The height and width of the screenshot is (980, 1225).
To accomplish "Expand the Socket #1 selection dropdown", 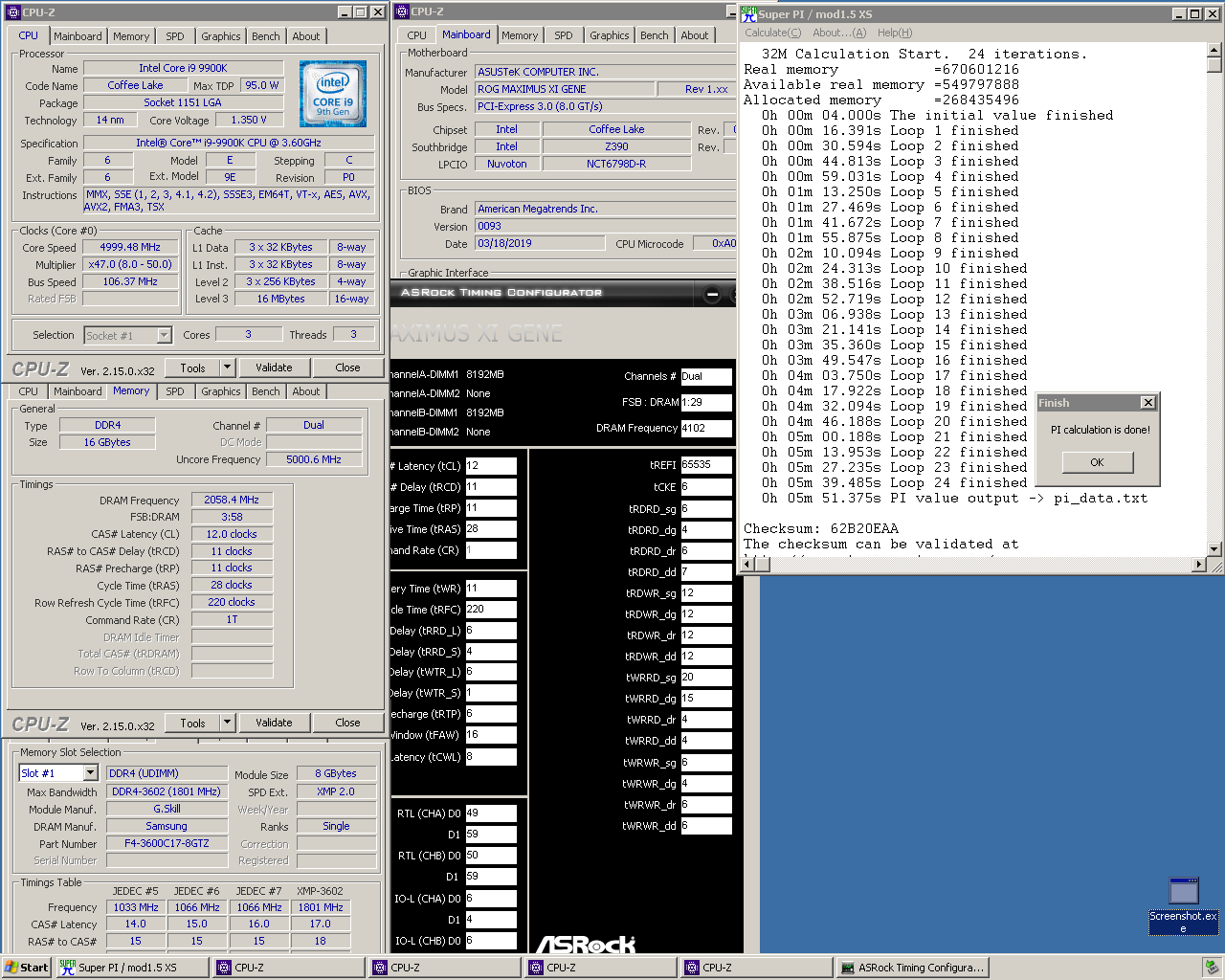I will click(x=164, y=335).
